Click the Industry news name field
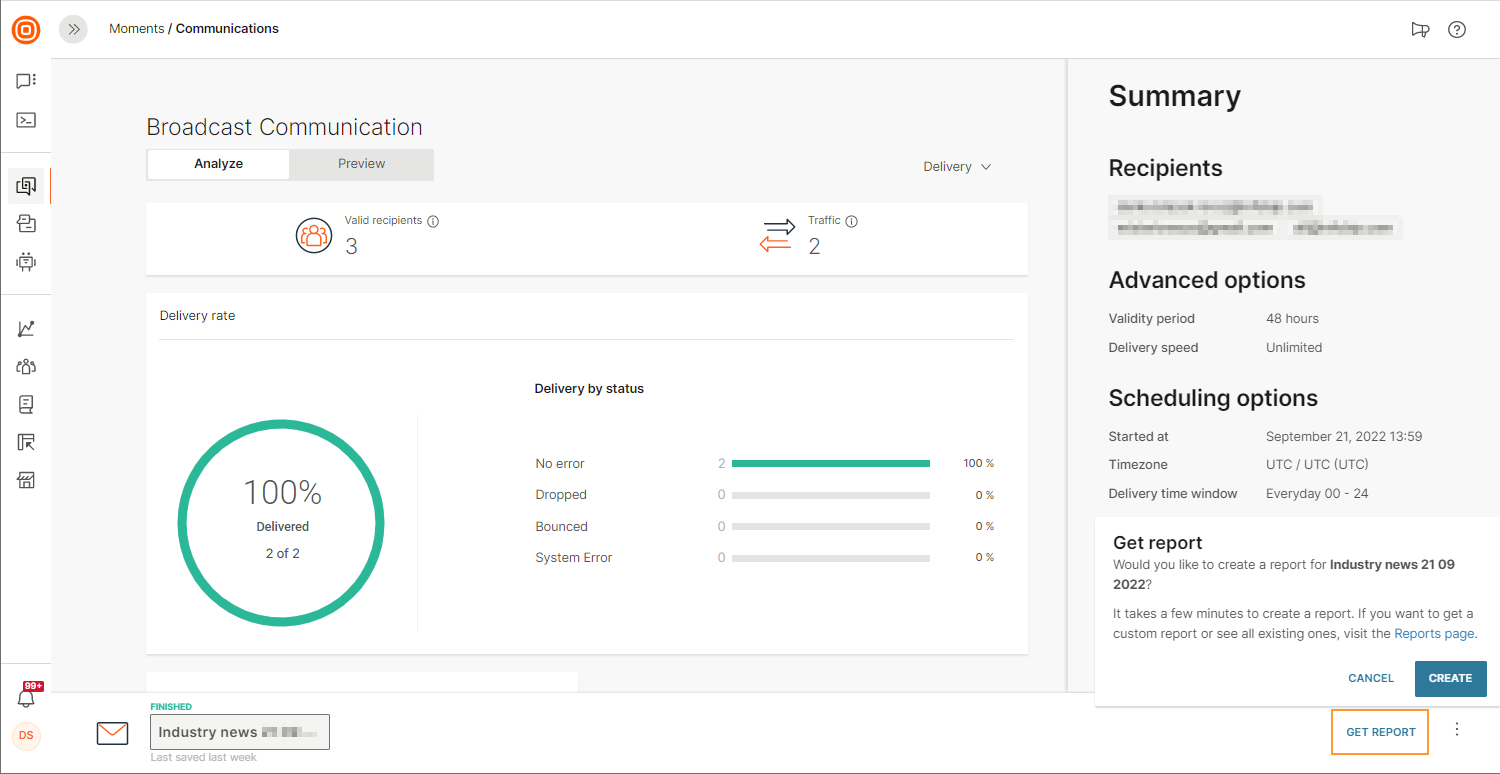 [240, 732]
